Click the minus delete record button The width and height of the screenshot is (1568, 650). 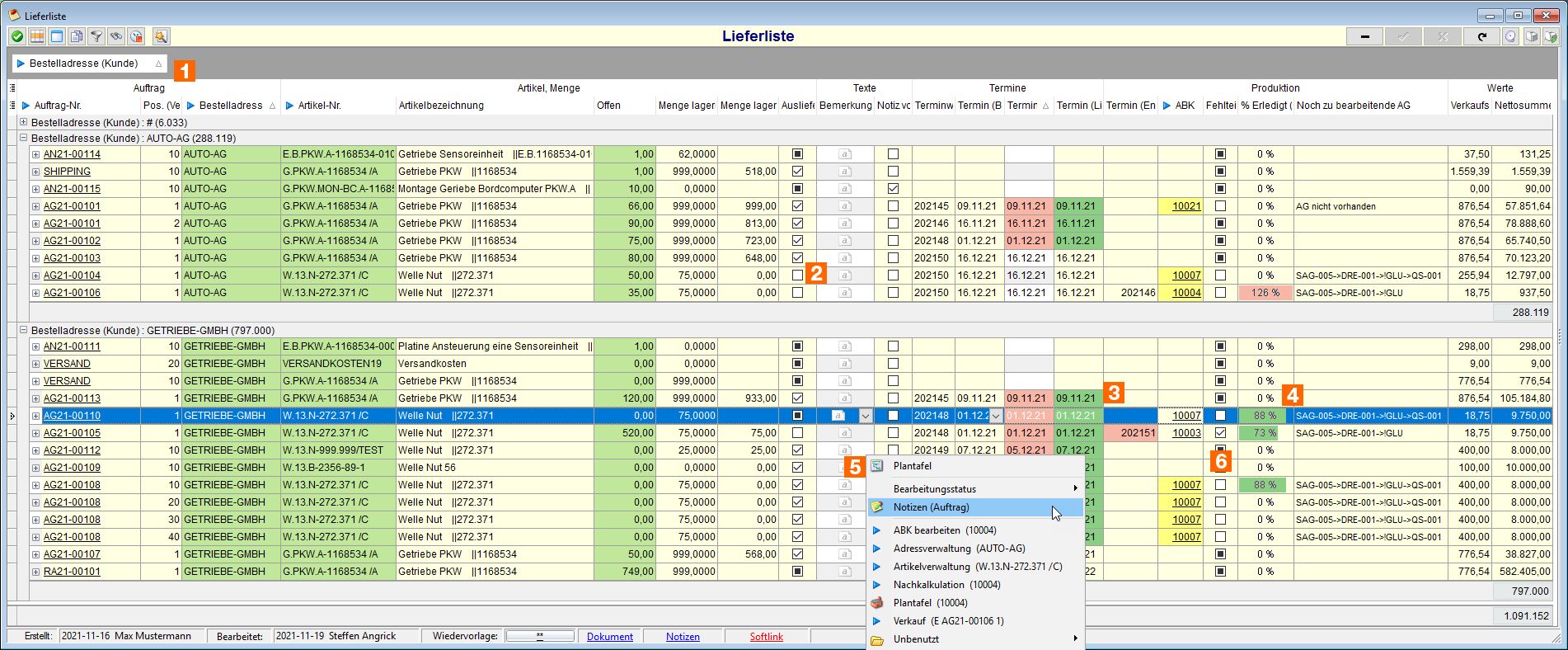1365,36
